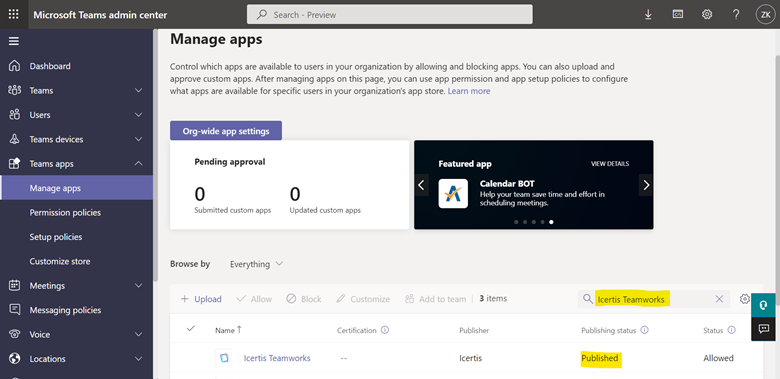The image size is (780, 379).
Task: Expand the Teams menu chevron
Action: (x=139, y=91)
